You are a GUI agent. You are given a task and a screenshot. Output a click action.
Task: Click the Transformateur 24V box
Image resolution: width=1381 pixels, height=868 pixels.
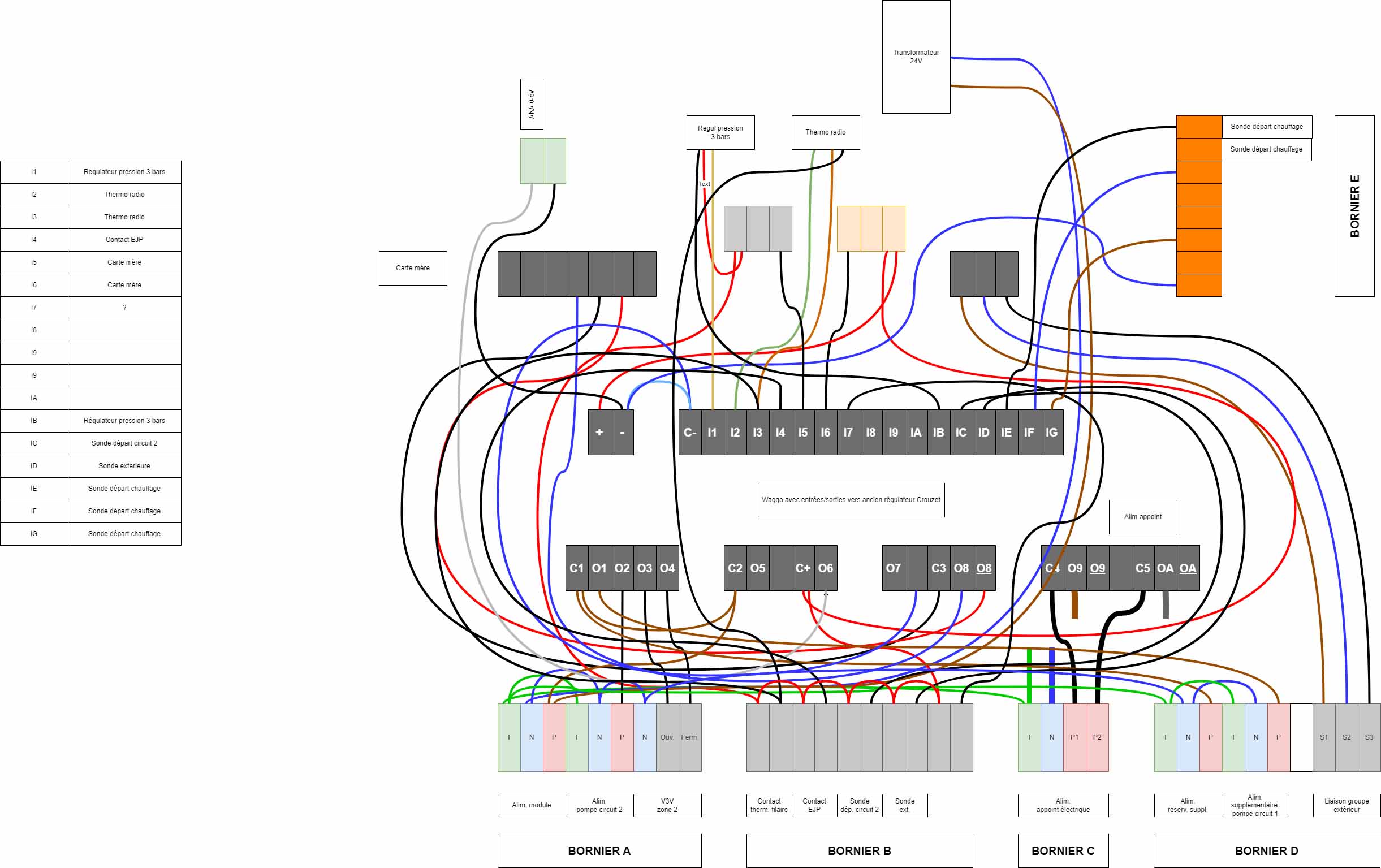pos(916,56)
